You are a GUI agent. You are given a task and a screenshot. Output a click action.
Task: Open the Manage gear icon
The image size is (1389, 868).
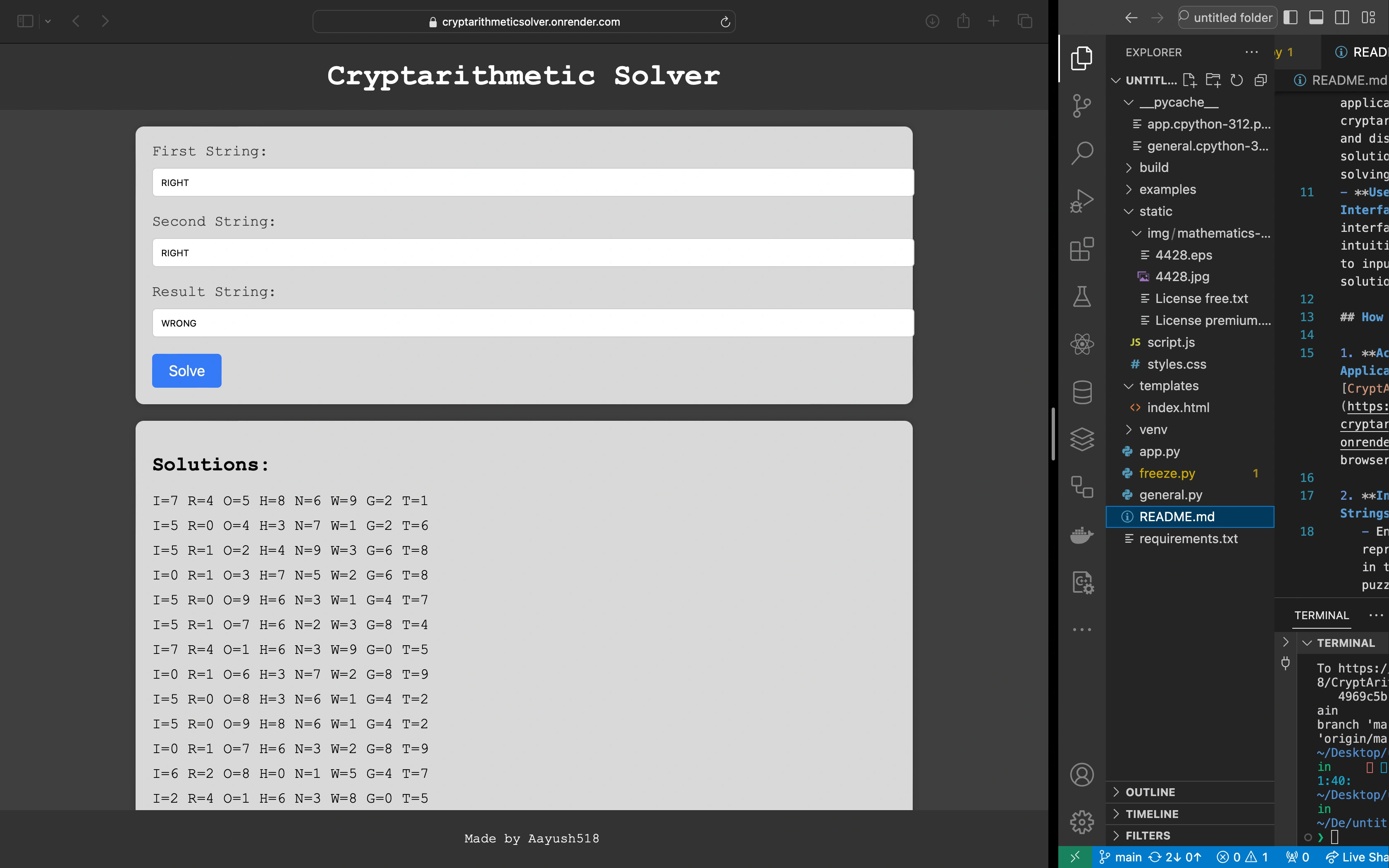point(1081,822)
